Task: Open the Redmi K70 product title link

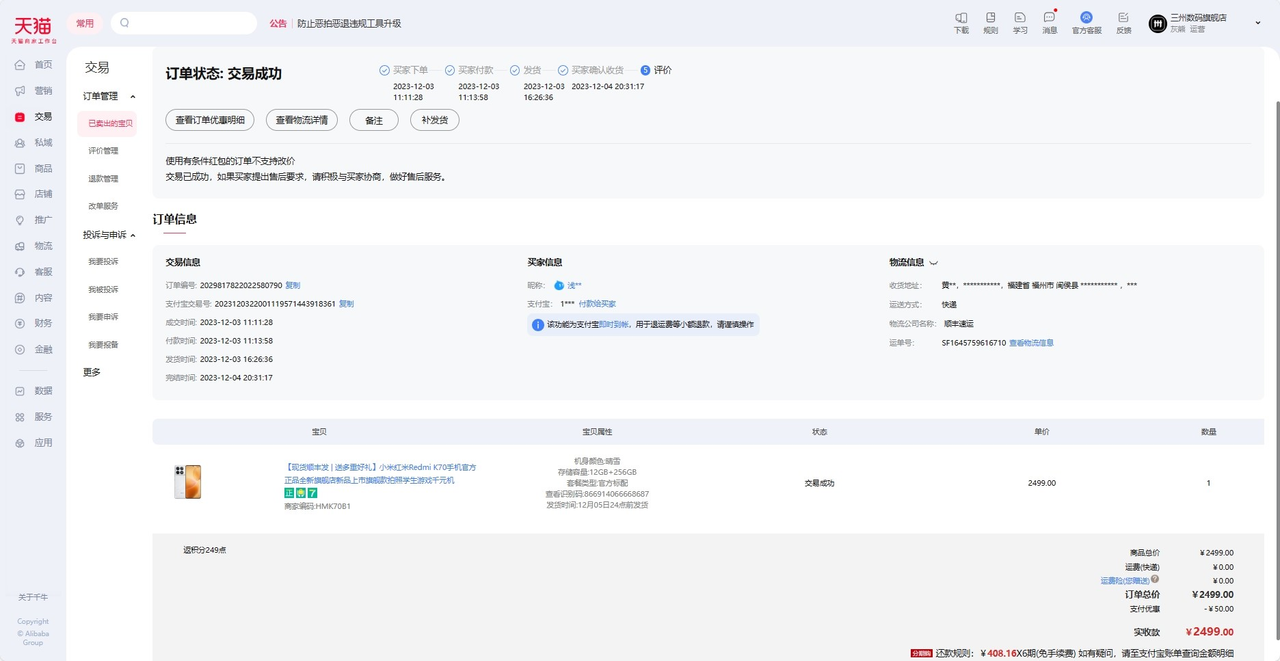Action: point(380,473)
